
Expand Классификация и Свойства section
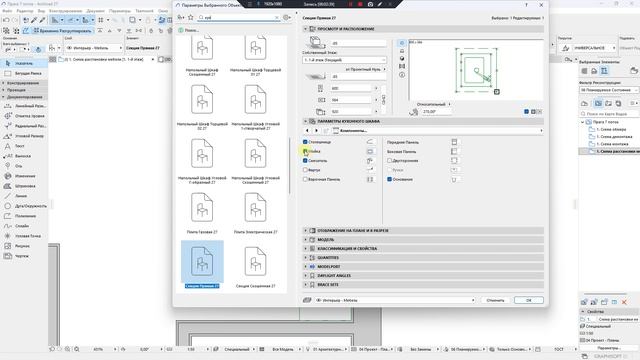coord(305,249)
